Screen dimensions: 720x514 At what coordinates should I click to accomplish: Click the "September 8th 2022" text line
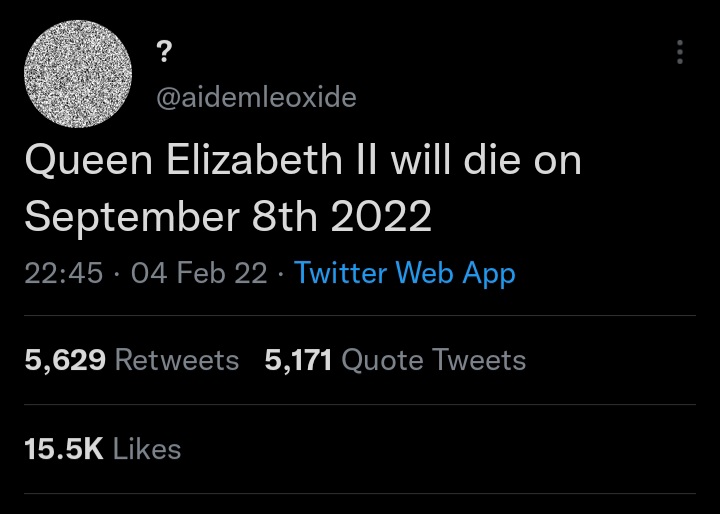228,216
